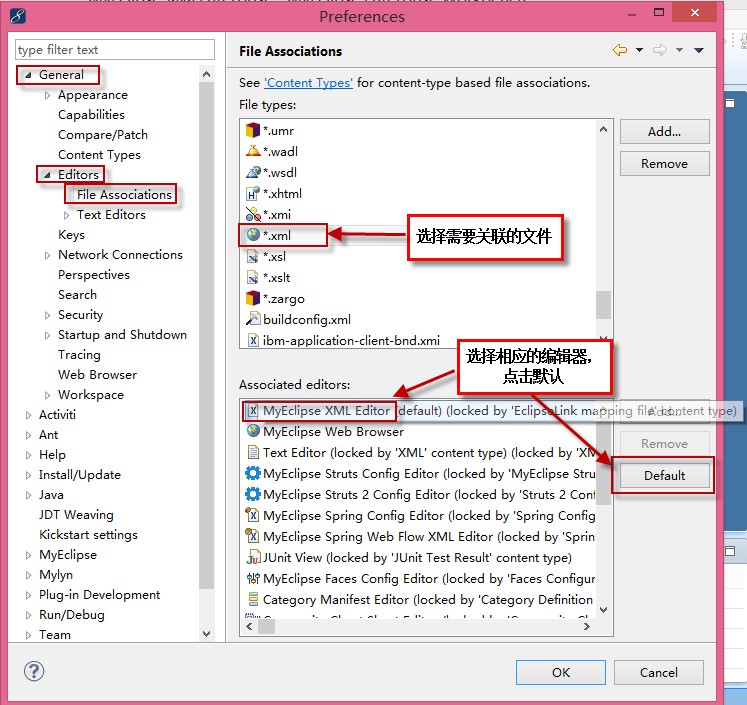Expand the Startup and Shutdown node
The width and height of the screenshot is (747, 705).
(47, 335)
